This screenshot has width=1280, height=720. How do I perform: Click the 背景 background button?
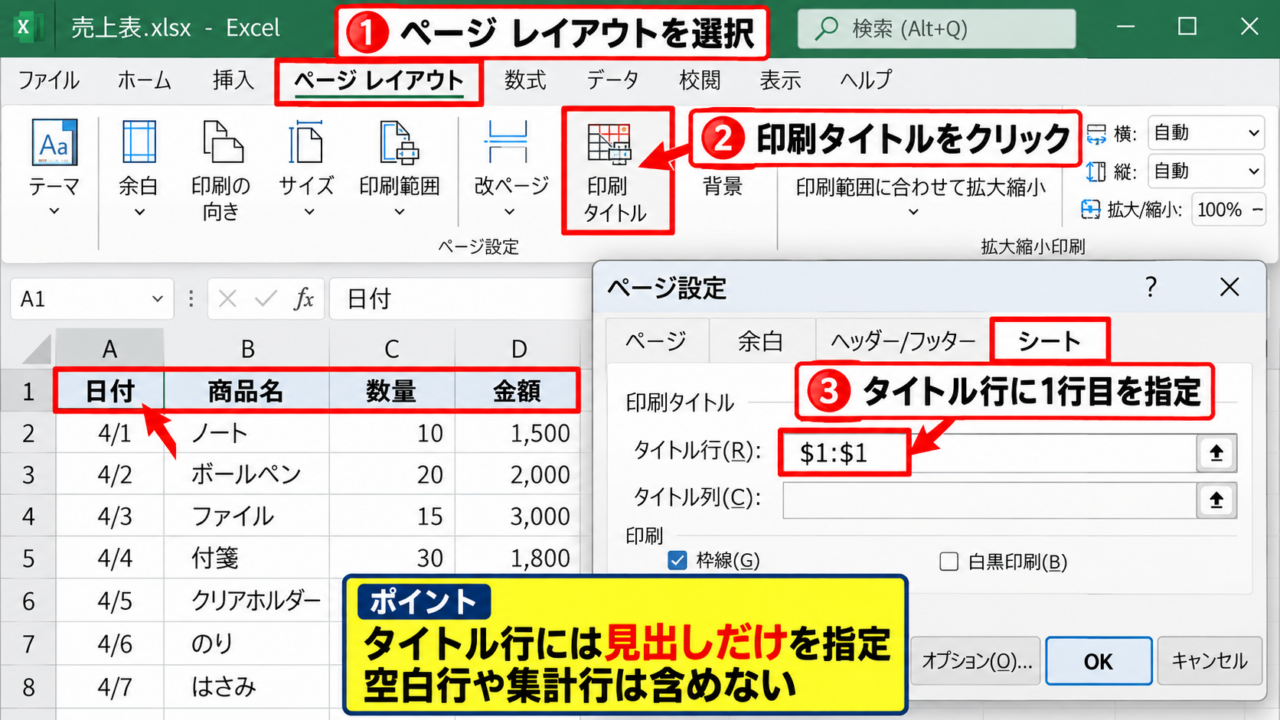722,186
